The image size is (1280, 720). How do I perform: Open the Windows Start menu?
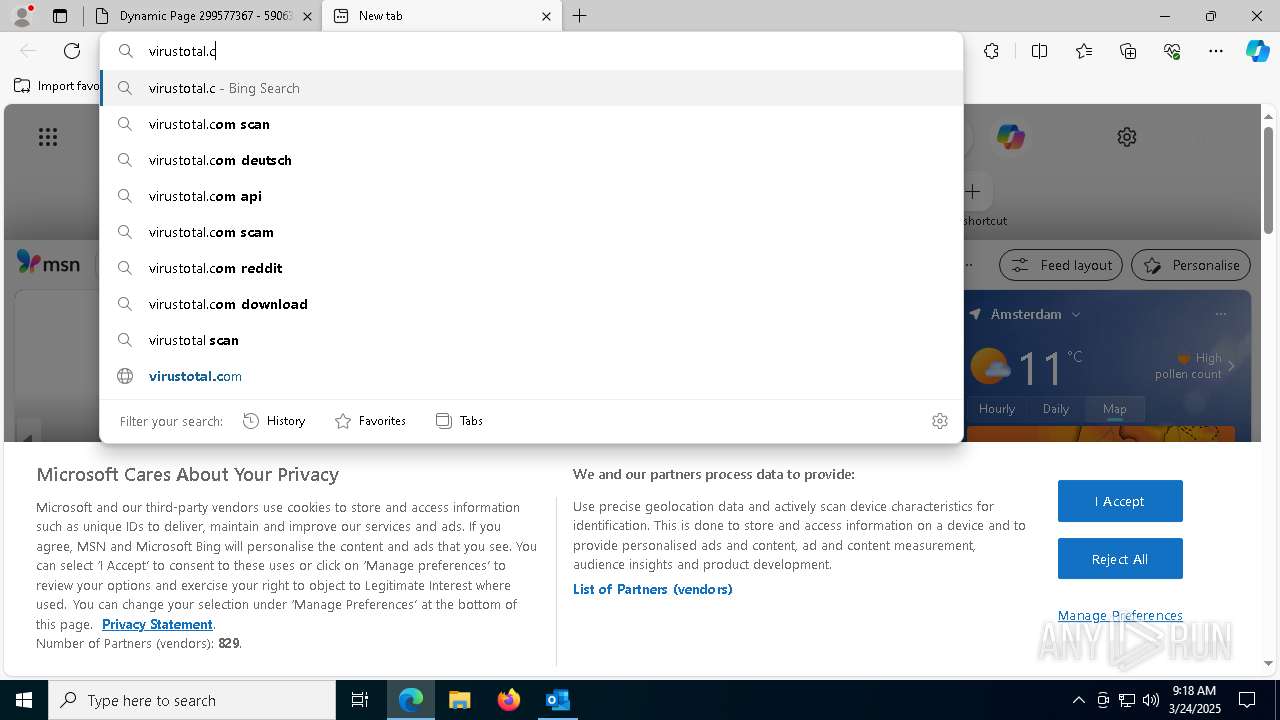(24, 700)
